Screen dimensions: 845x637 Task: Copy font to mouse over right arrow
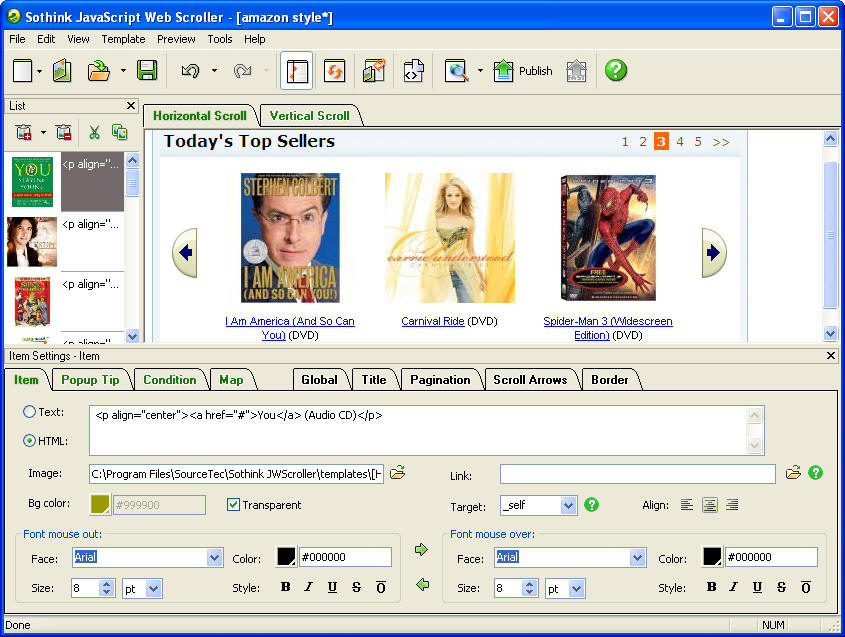(421, 550)
